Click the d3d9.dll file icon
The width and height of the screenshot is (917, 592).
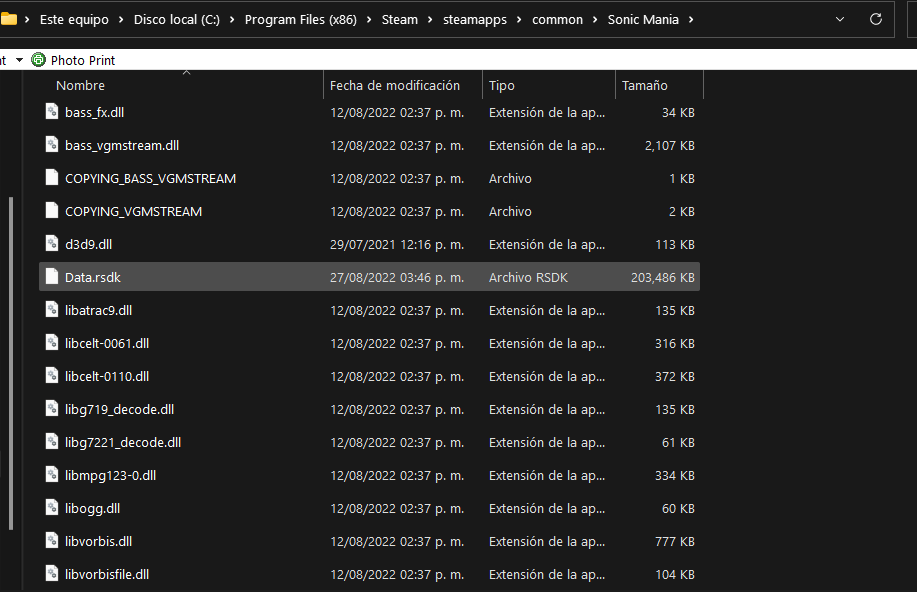52,244
